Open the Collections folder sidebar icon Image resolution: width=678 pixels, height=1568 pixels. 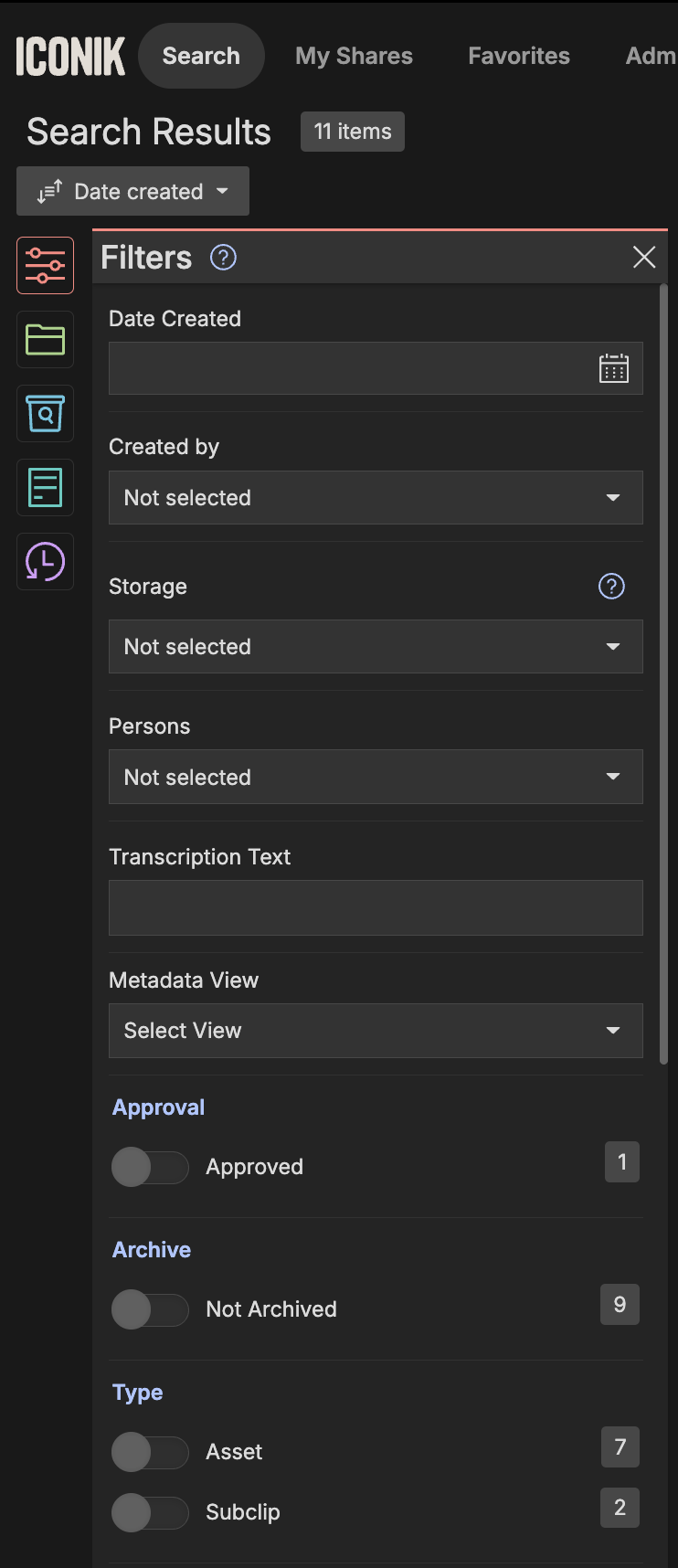[x=45, y=340]
